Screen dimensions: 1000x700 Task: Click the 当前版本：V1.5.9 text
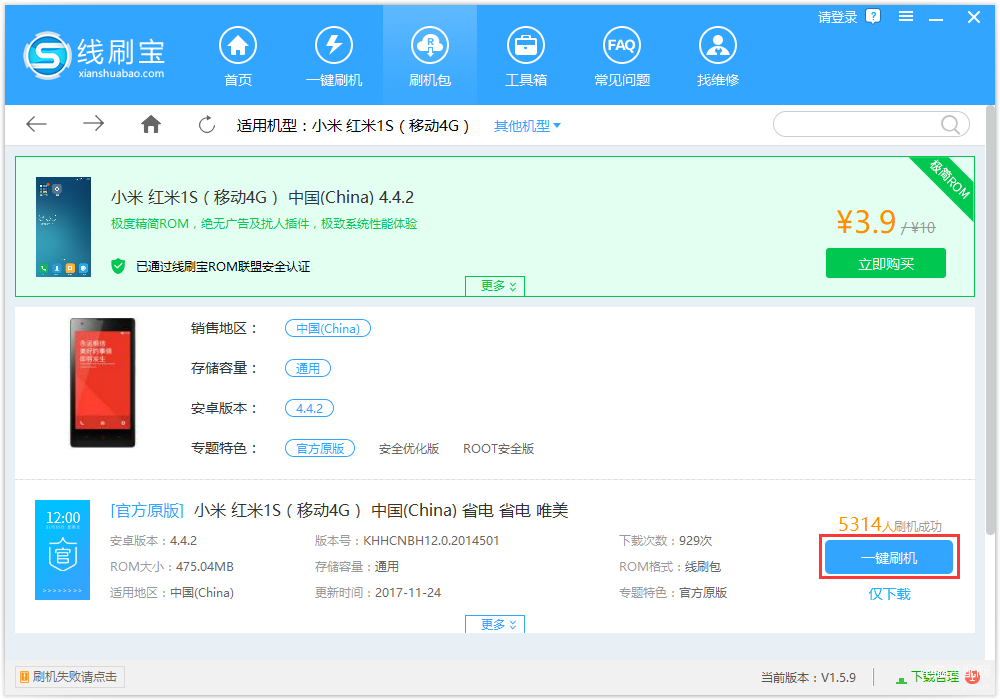pos(808,678)
